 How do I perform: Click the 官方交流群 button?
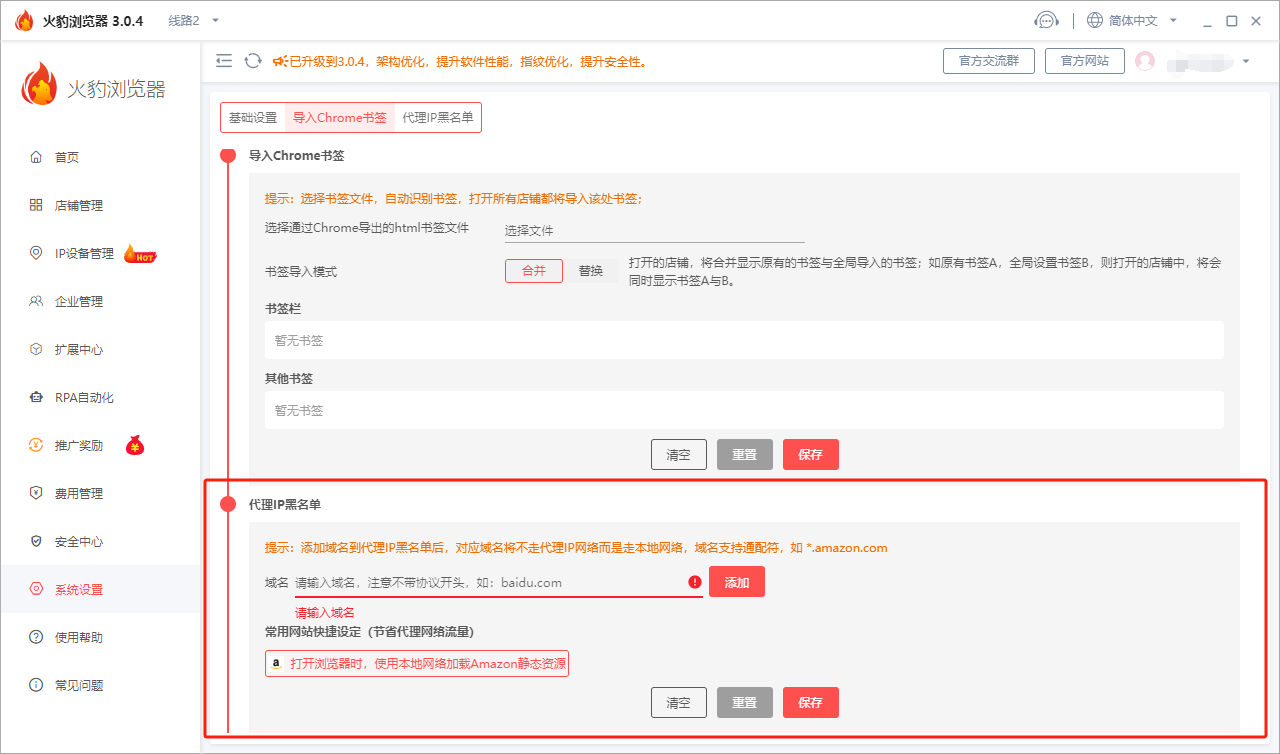coord(989,61)
